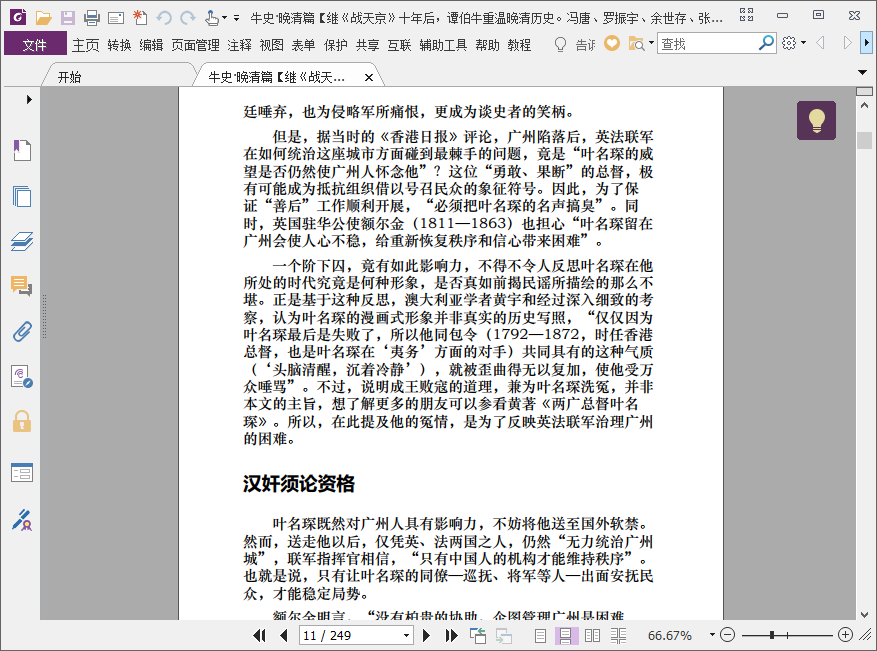This screenshot has width=877, height=651.
Task: Click the create new PDF icon
Action: click(140, 18)
